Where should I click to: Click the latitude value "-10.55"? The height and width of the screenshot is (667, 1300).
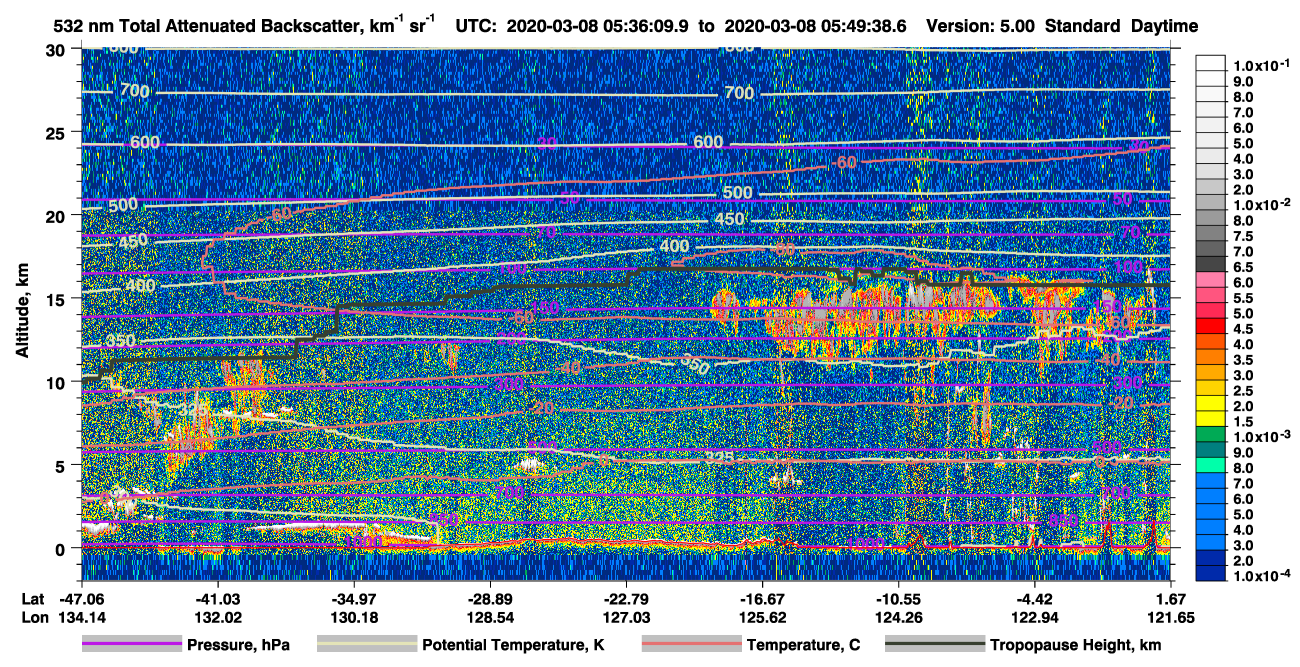pos(898,598)
